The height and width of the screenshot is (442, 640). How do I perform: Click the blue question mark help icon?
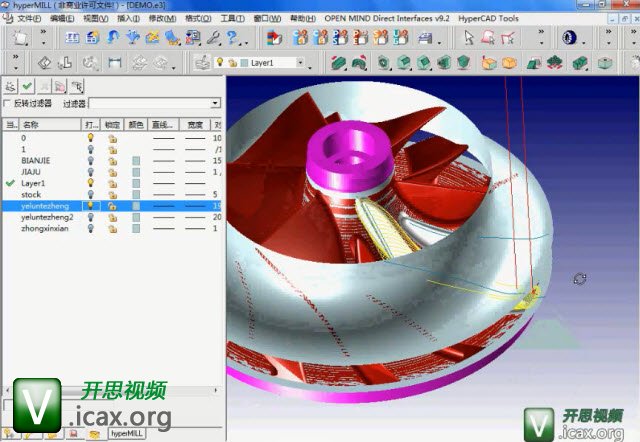pos(233,38)
